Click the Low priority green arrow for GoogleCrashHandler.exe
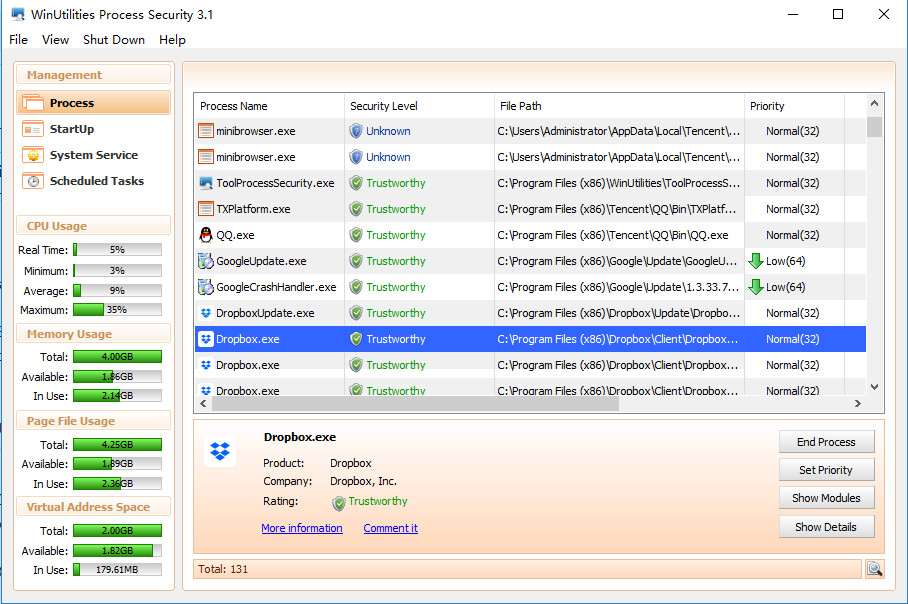Viewport: 908px width, 604px height. [755, 287]
